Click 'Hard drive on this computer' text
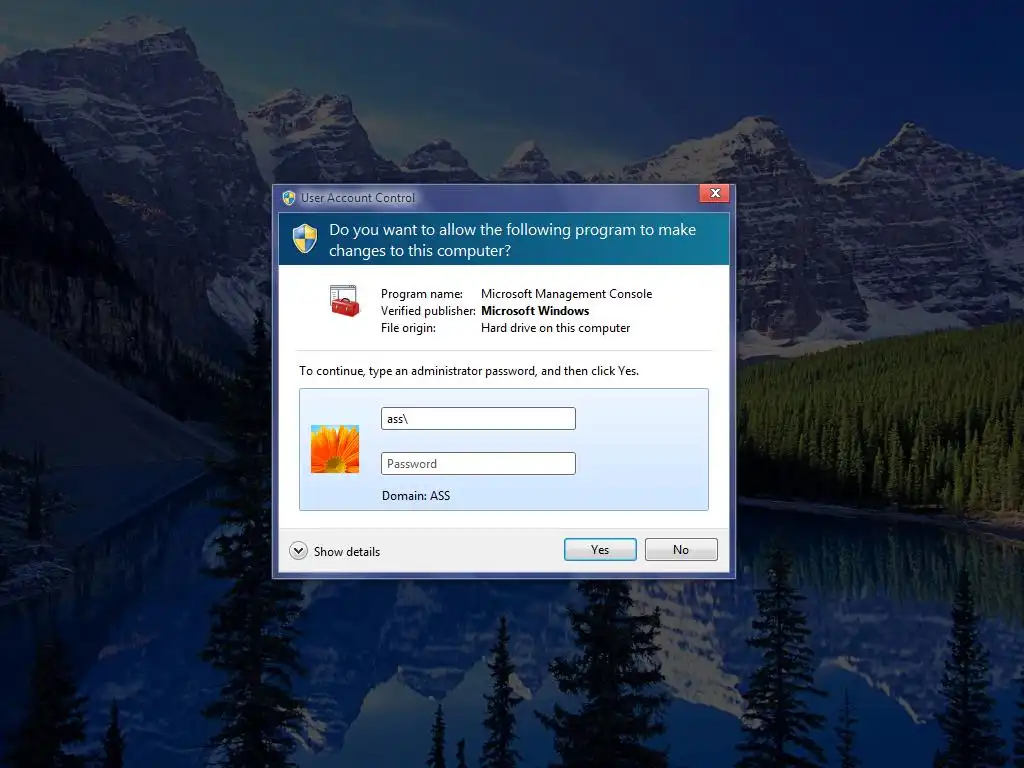This screenshot has width=1024, height=768. pos(555,328)
